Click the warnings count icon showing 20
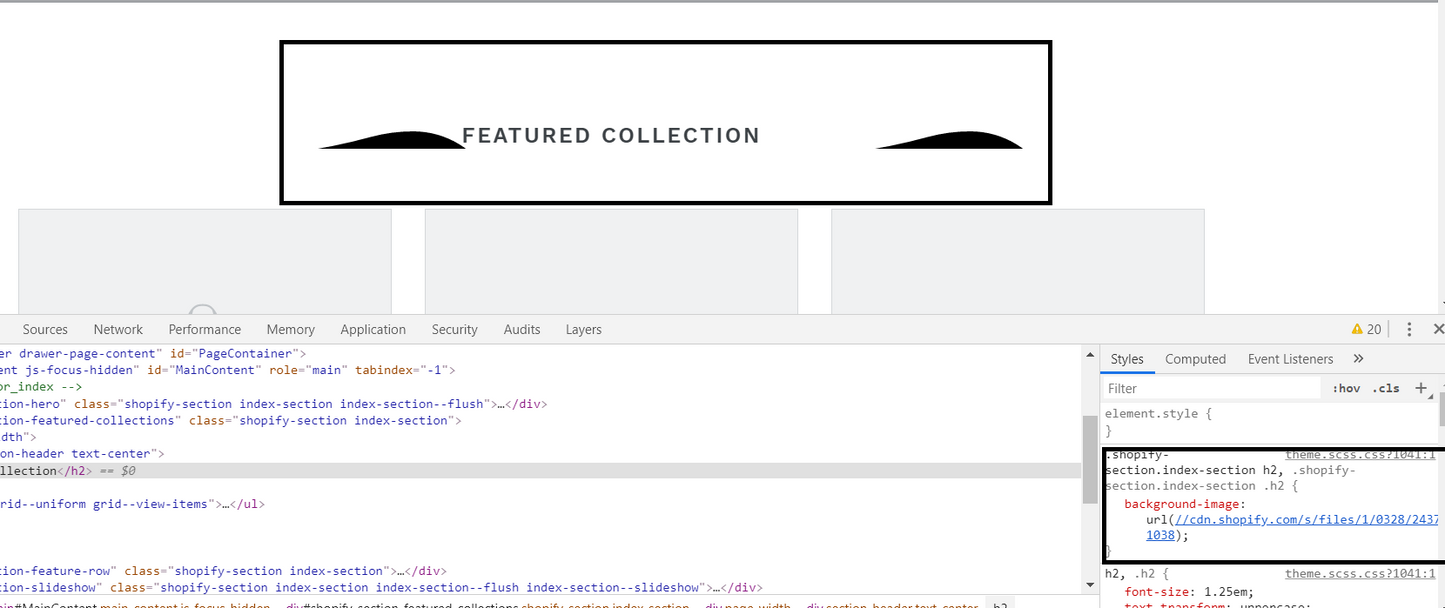This screenshot has height=608, width=1445. pos(1366,329)
